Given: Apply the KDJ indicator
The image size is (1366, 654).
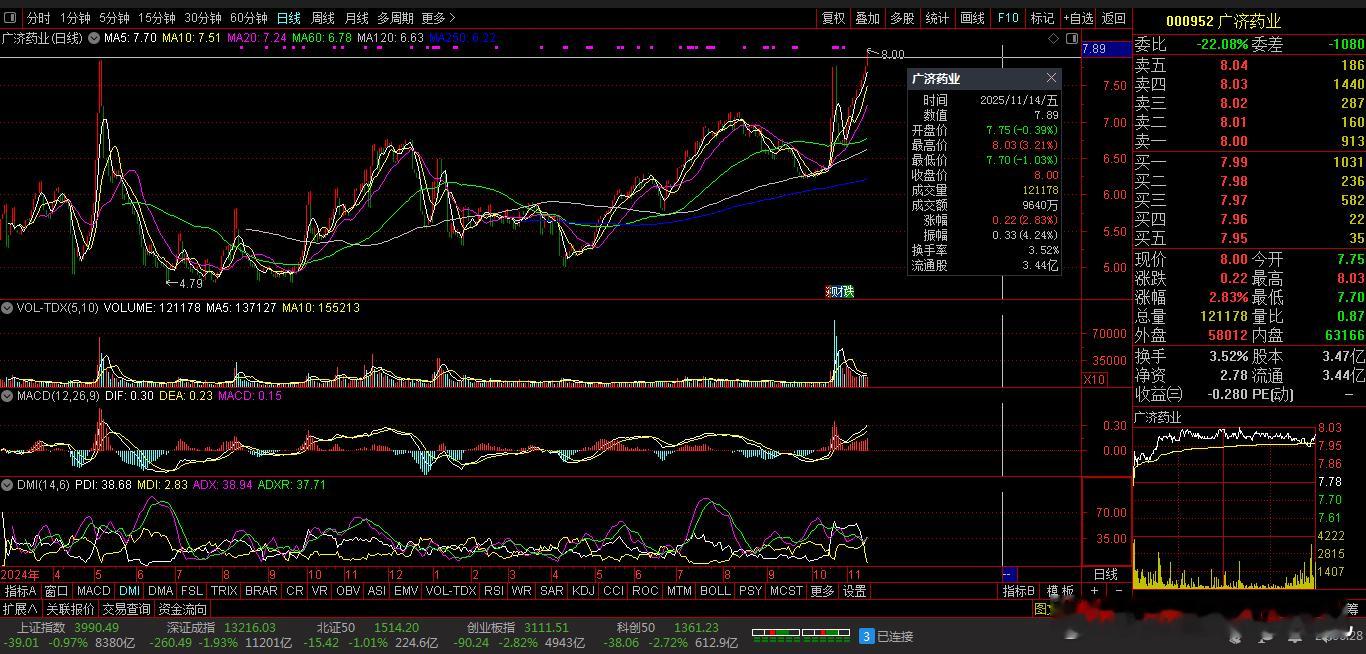Looking at the screenshot, I should pyautogui.click(x=583, y=591).
